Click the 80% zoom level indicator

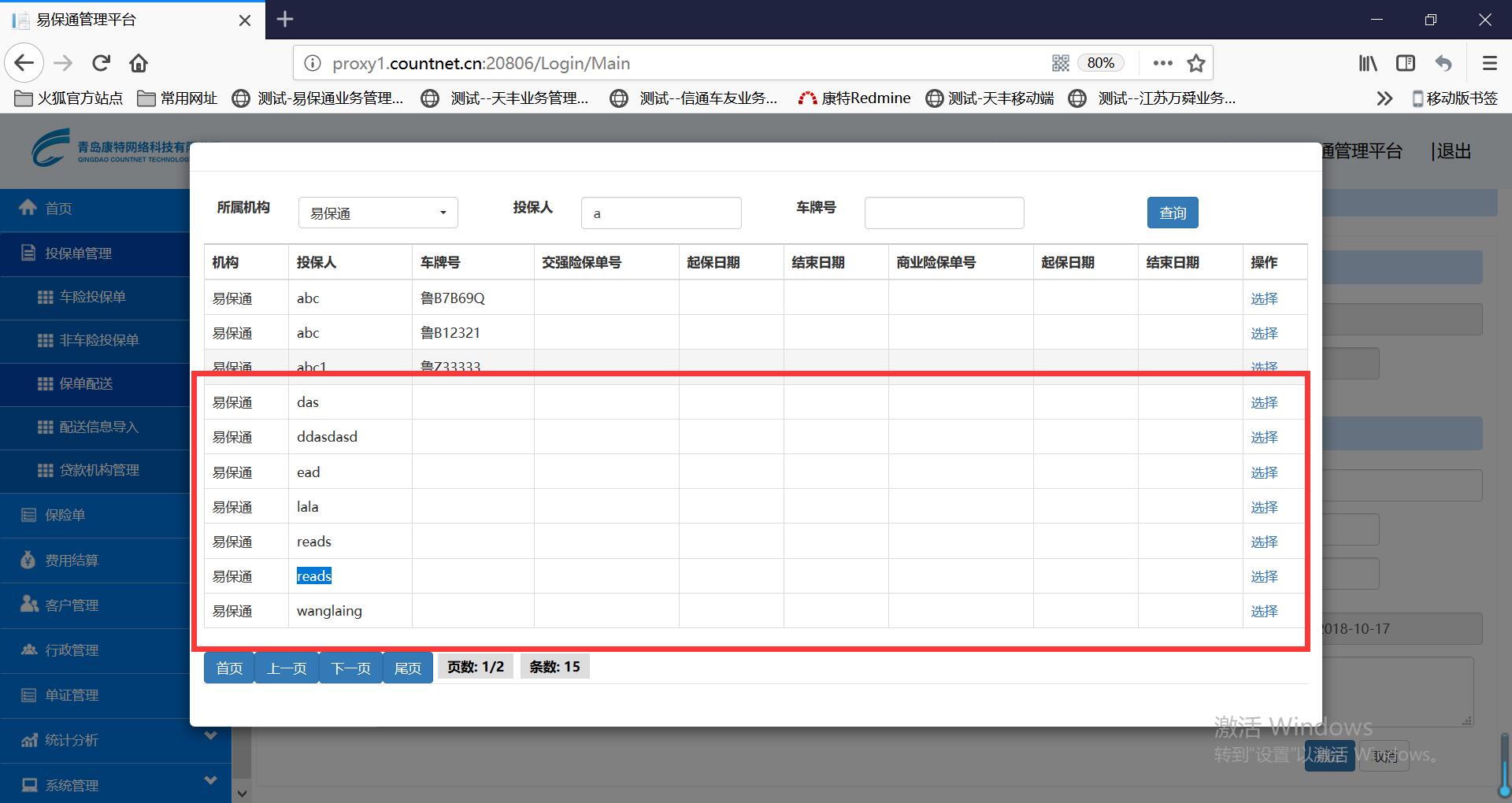coord(1100,63)
